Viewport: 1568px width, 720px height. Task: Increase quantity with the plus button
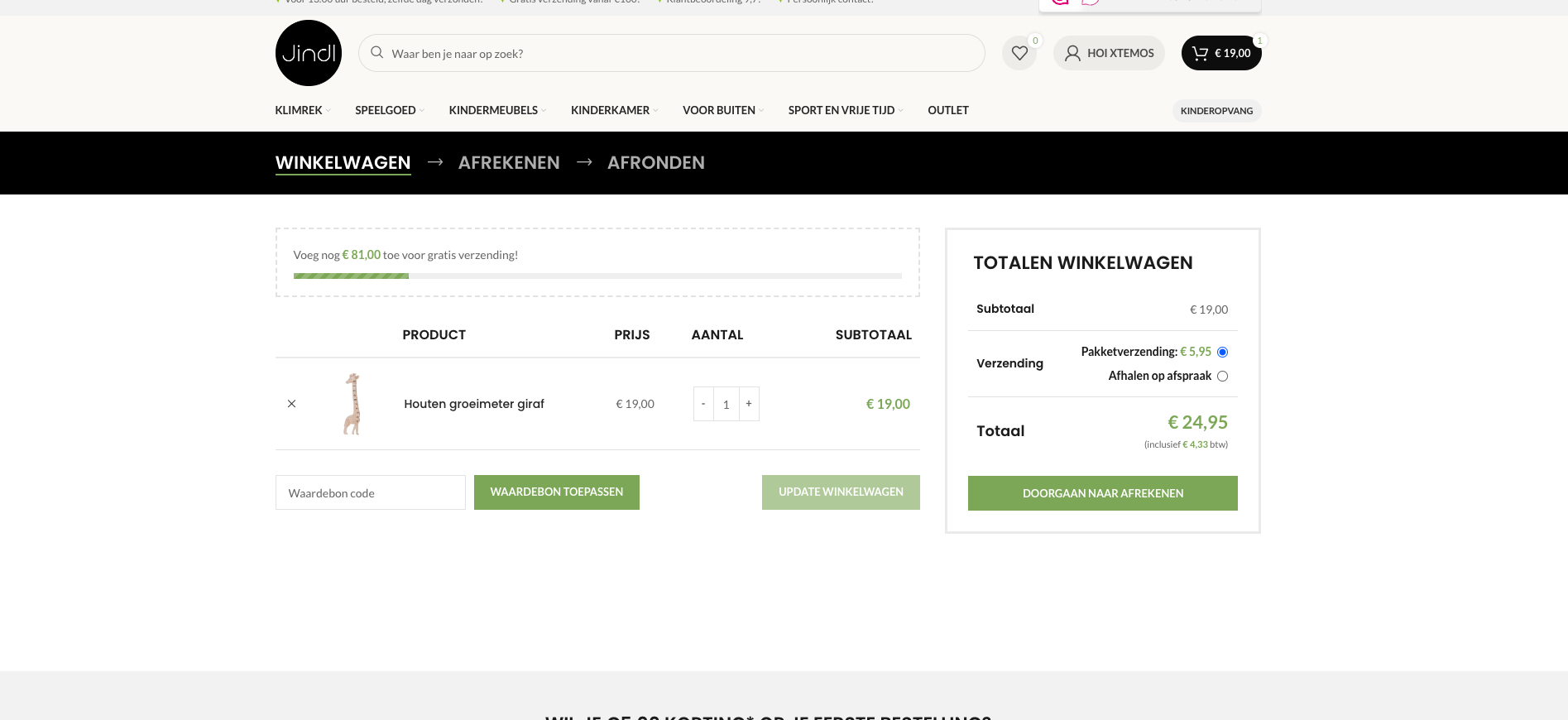[749, 404]
